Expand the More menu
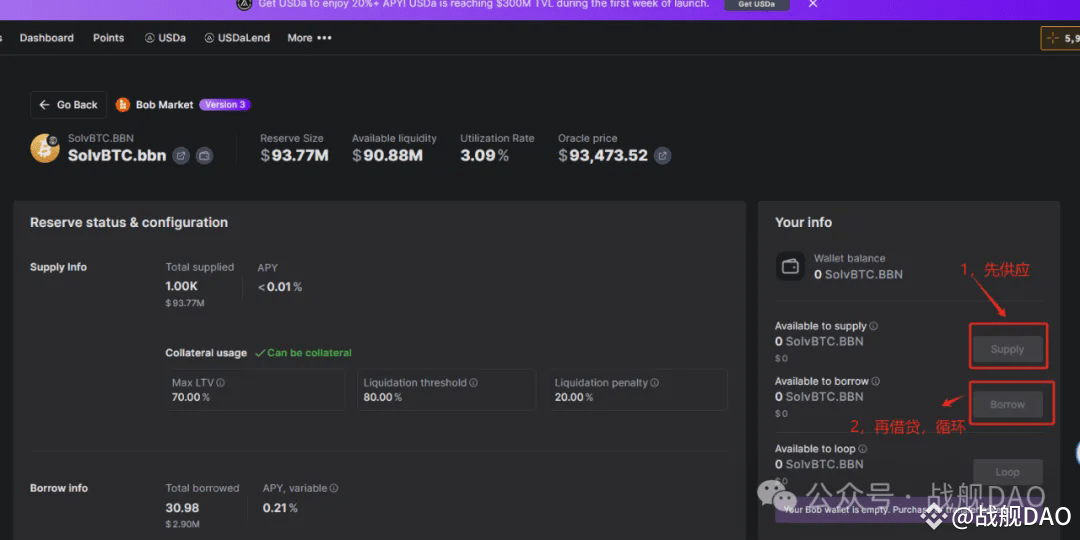Screen dimensions: 1080x540 309,38
